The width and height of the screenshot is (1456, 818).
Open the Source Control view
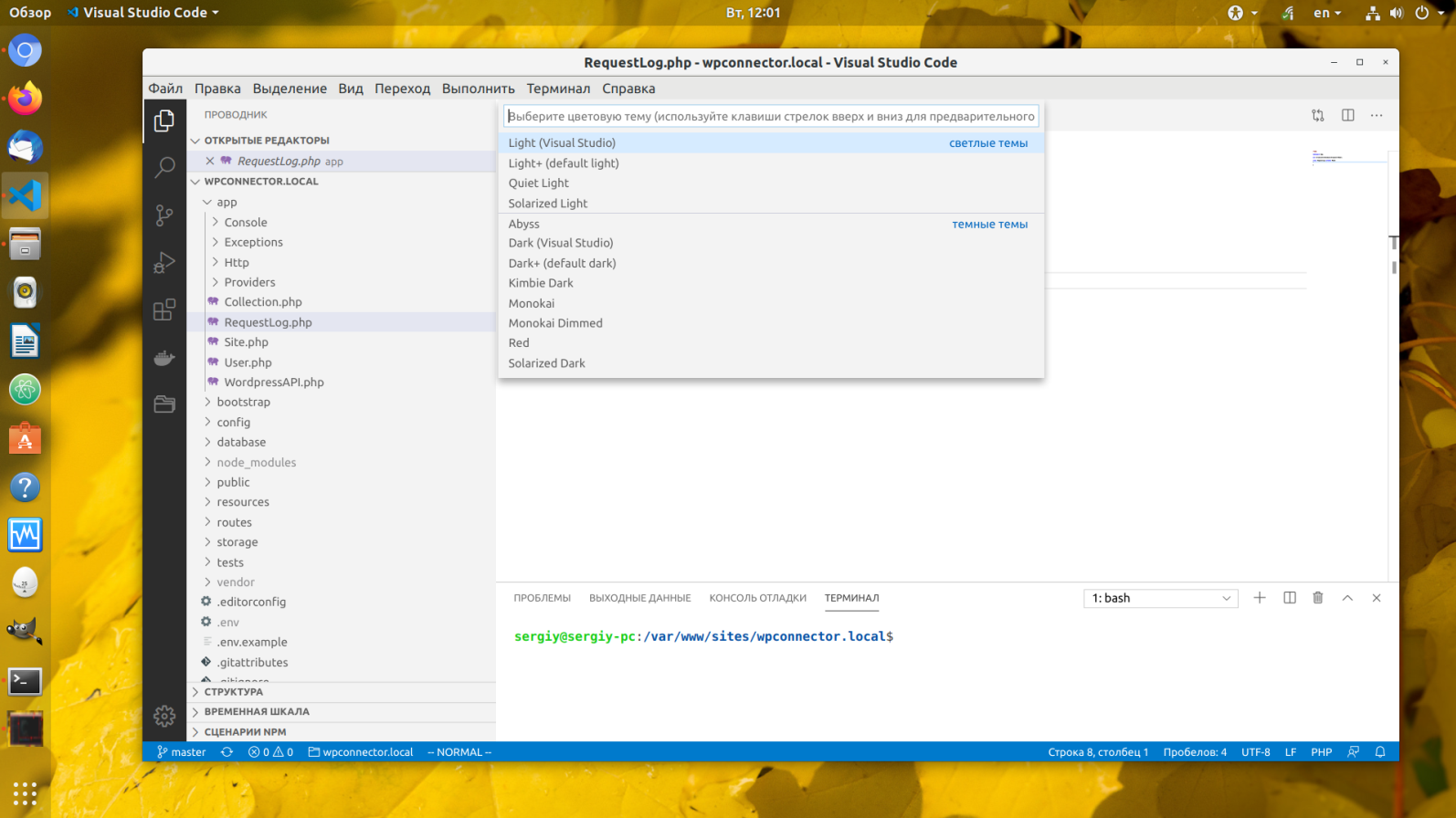[164, 215]
